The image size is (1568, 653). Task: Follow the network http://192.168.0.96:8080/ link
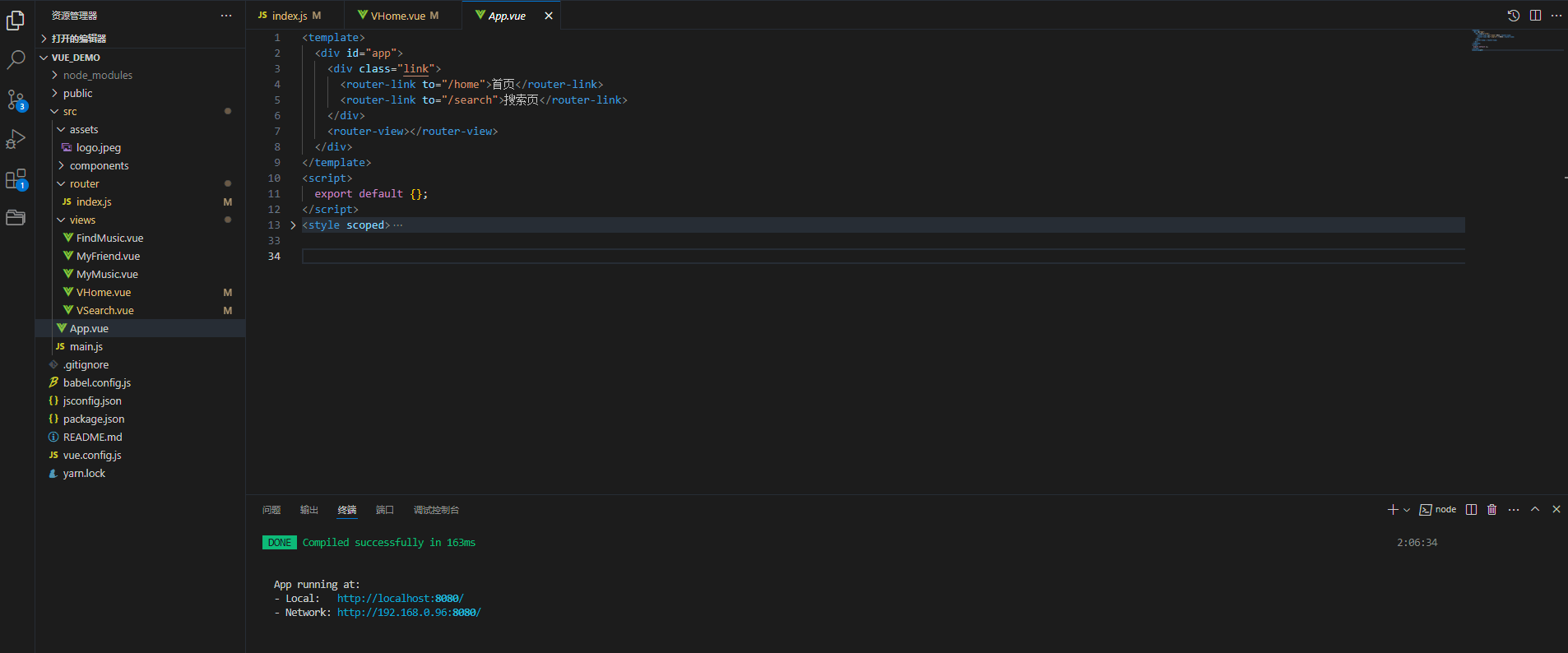[409, 613]
